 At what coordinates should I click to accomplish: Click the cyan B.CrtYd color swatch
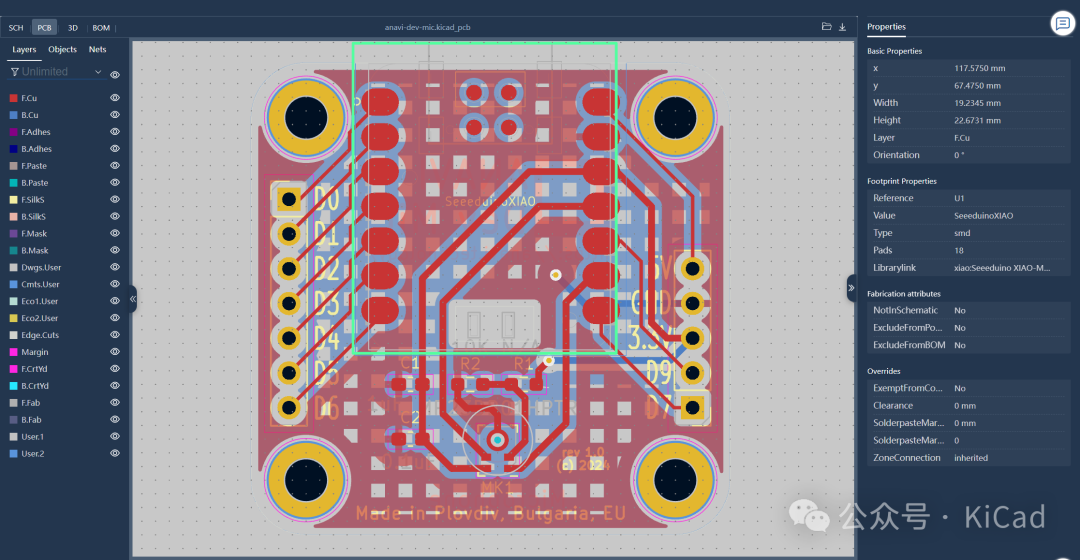coord(13,386)
